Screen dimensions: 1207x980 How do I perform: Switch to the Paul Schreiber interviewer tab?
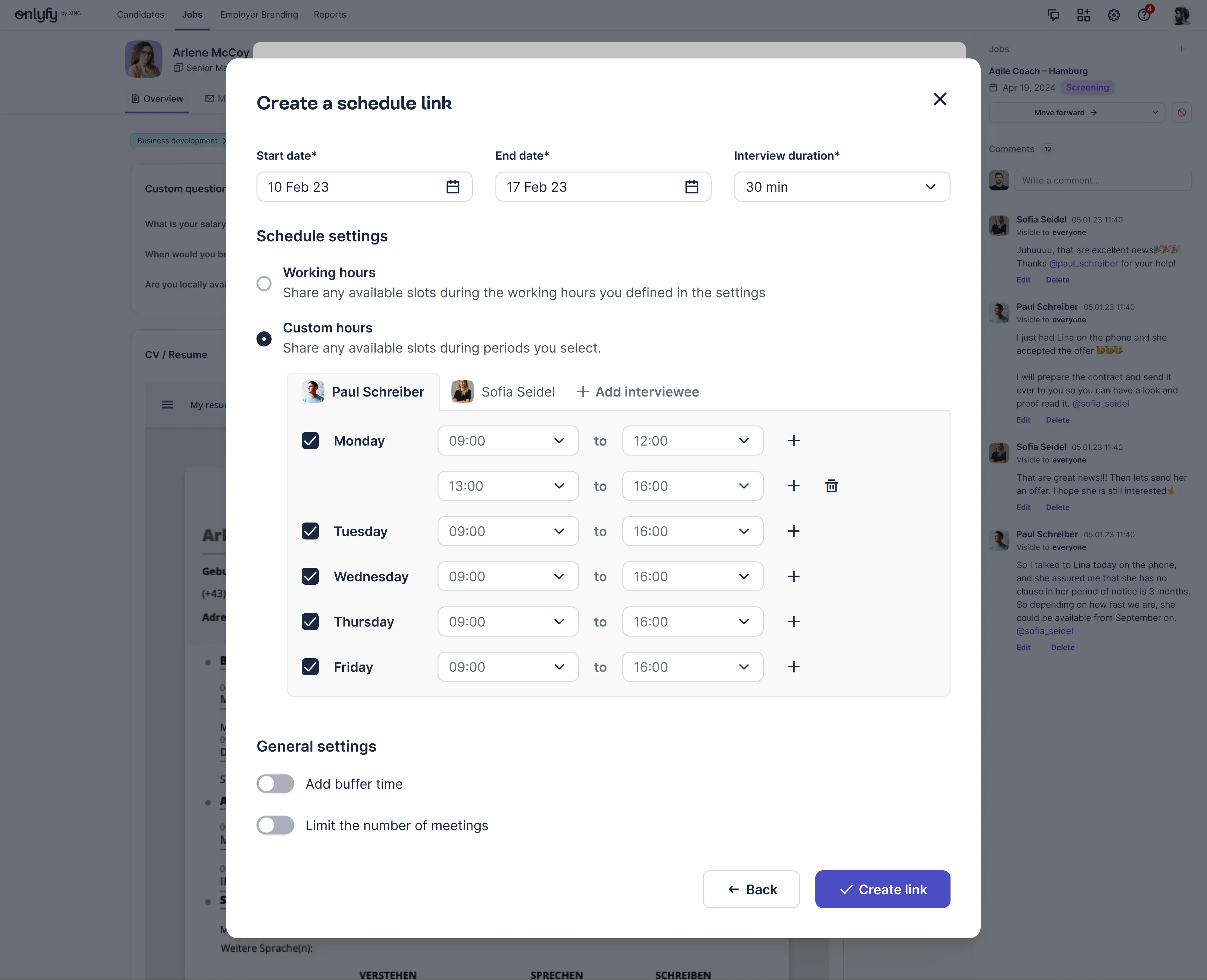coord(363,392)
